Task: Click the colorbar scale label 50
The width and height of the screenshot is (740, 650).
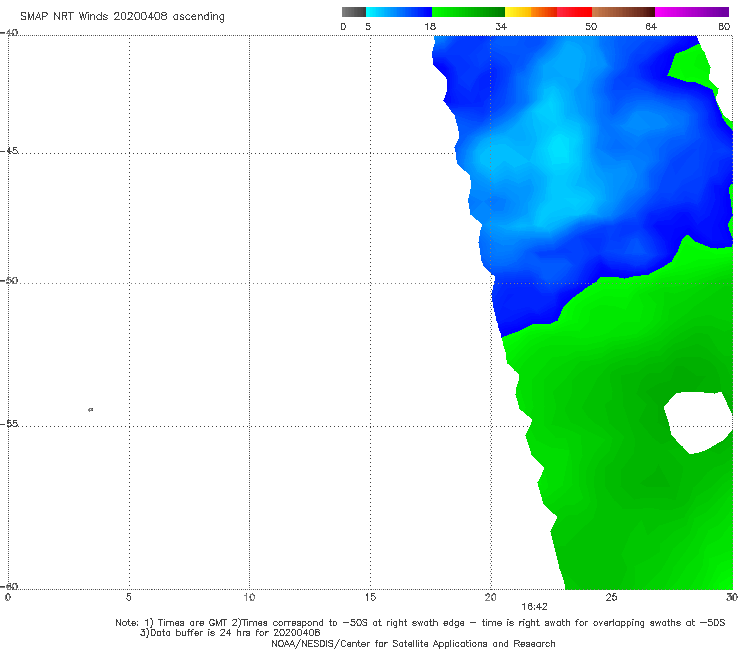Action: point(591,26)
